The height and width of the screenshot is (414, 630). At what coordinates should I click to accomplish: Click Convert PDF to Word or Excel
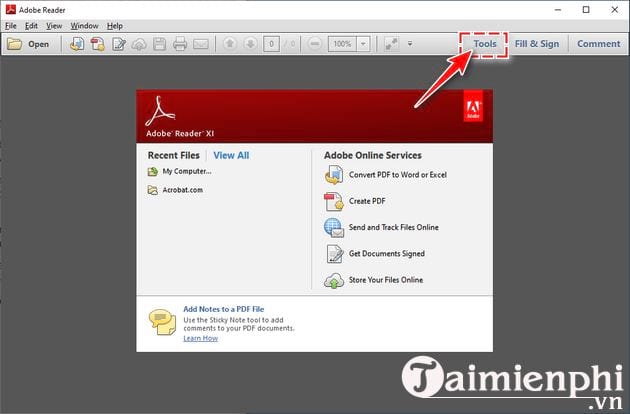398,175
